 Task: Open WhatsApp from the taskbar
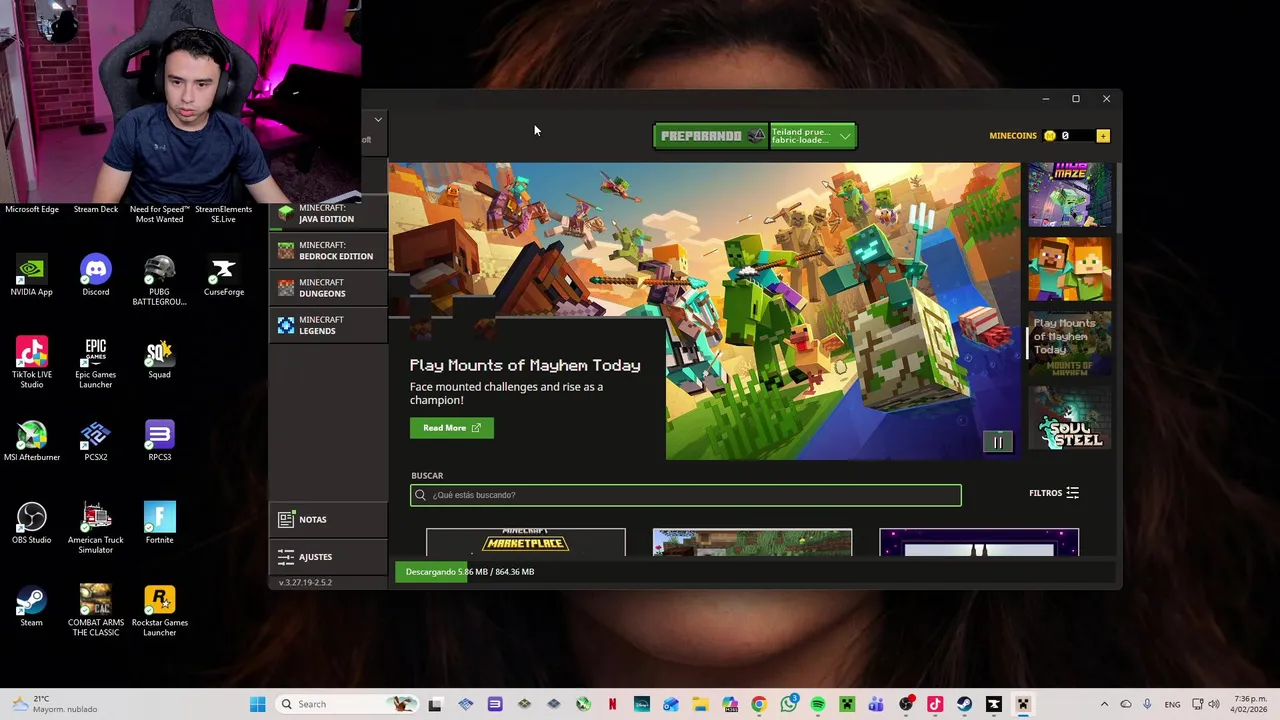point(789,704)
